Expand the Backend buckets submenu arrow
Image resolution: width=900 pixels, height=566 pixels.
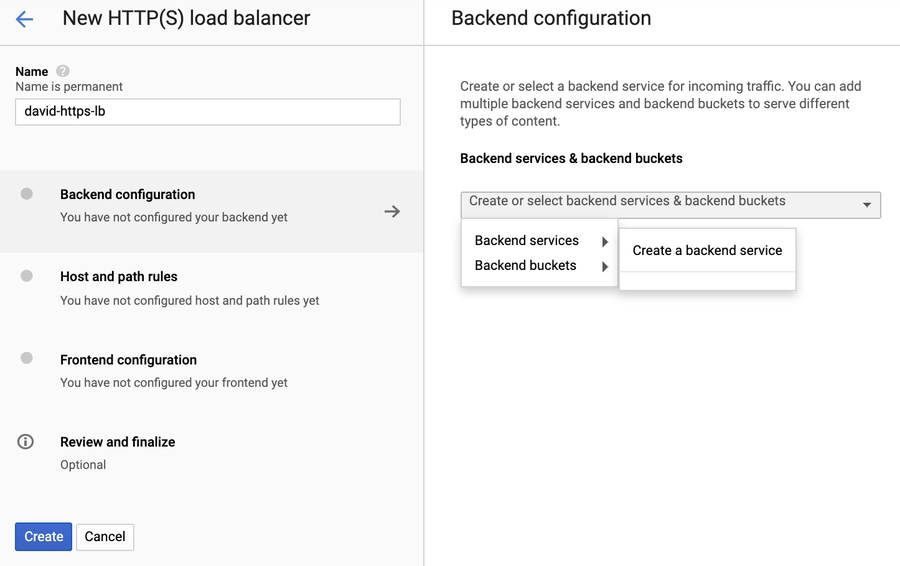[605, 266]
